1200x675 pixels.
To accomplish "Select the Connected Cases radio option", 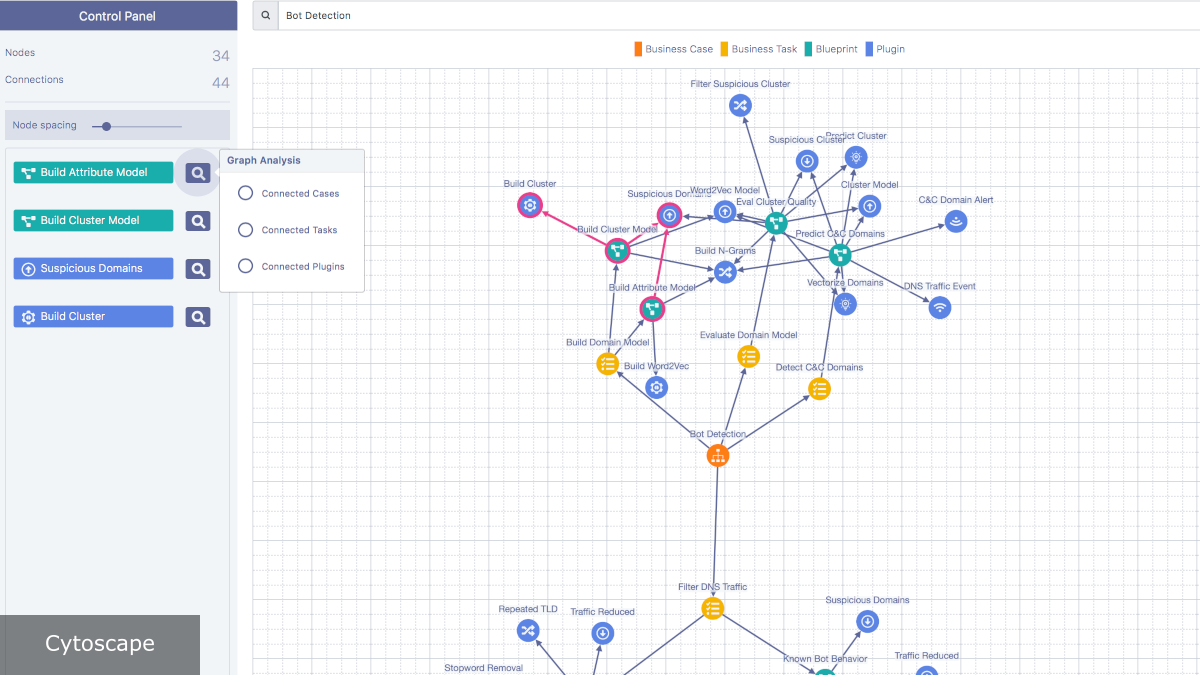I will pos(245,193).
